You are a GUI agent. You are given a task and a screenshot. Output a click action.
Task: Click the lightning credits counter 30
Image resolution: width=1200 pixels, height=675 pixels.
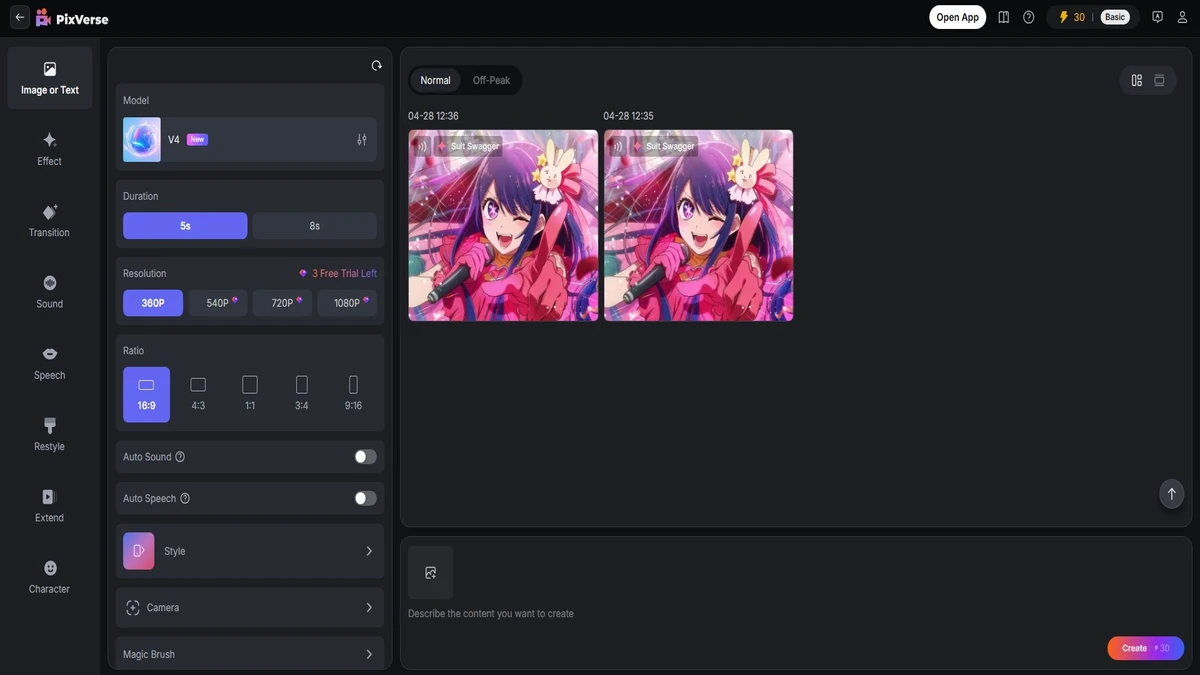pyautogui.click(x=1071, y=17)
